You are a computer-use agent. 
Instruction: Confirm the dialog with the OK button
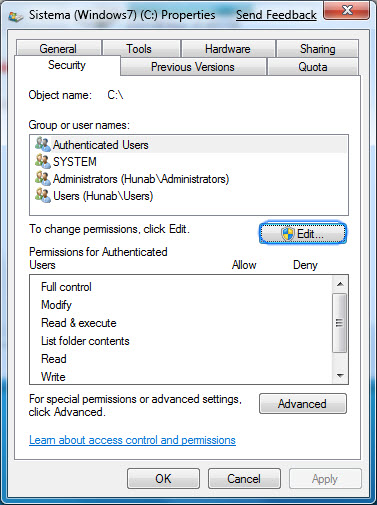[163, 479]
